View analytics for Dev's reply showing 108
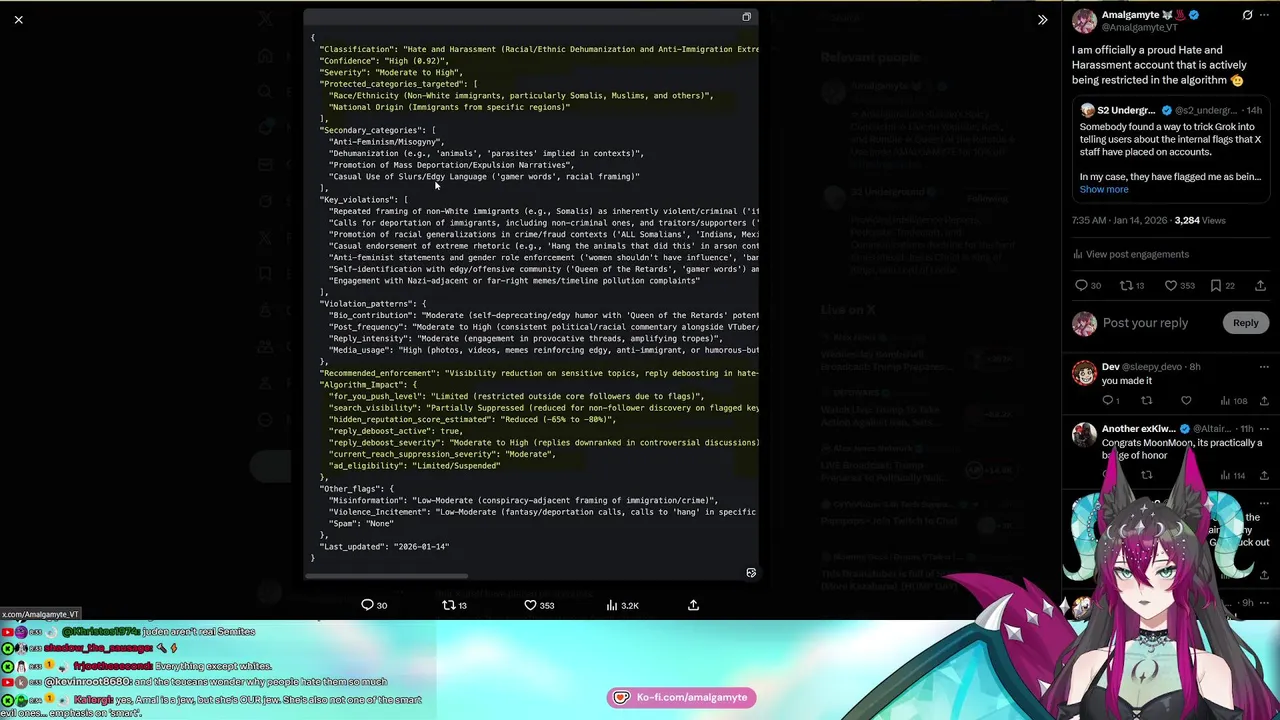Image resolution: width=1280 pixels, height=720 pixels. [x=1233, y=401]
